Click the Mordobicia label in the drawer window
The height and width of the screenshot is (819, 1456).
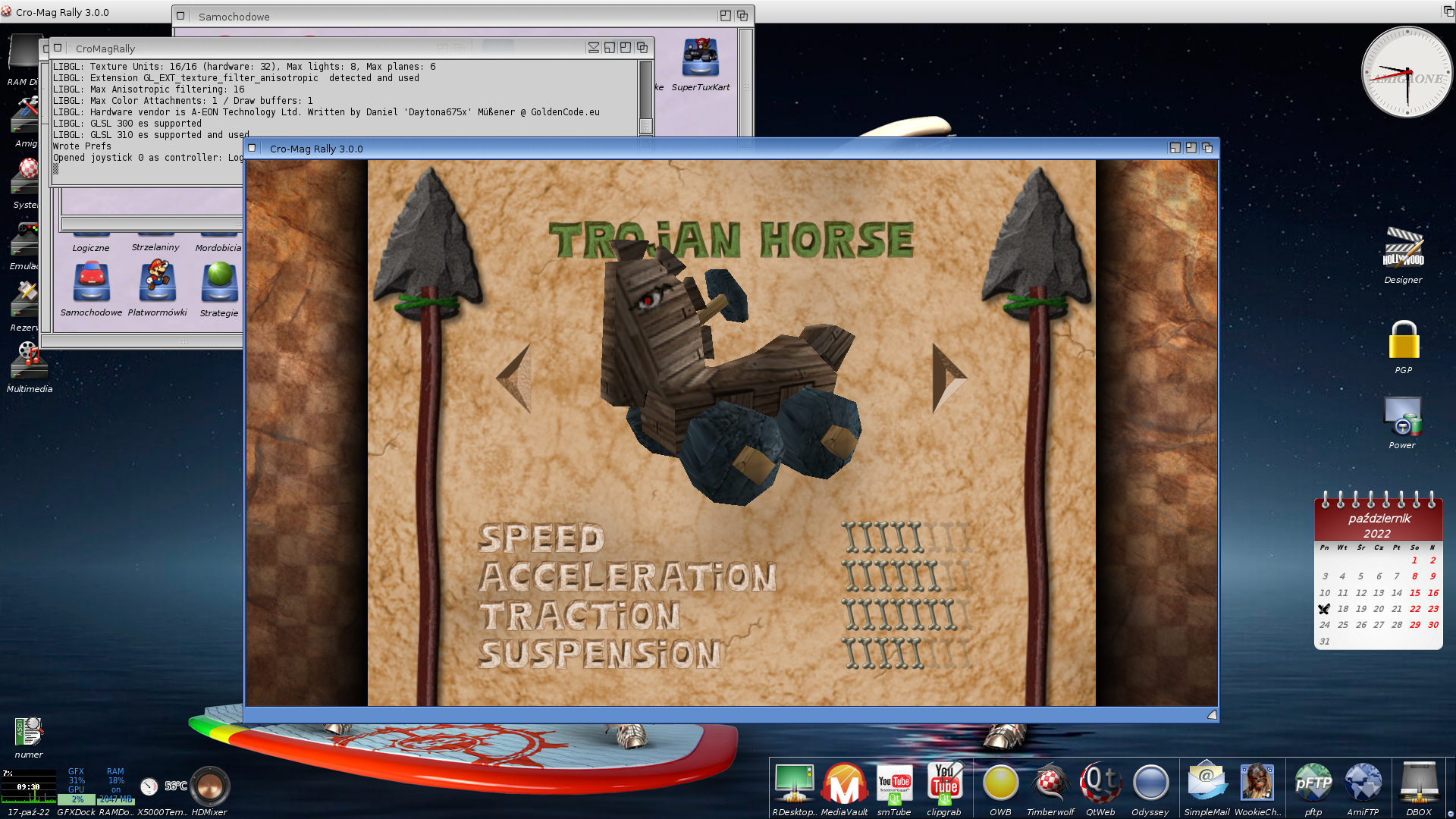218,248
